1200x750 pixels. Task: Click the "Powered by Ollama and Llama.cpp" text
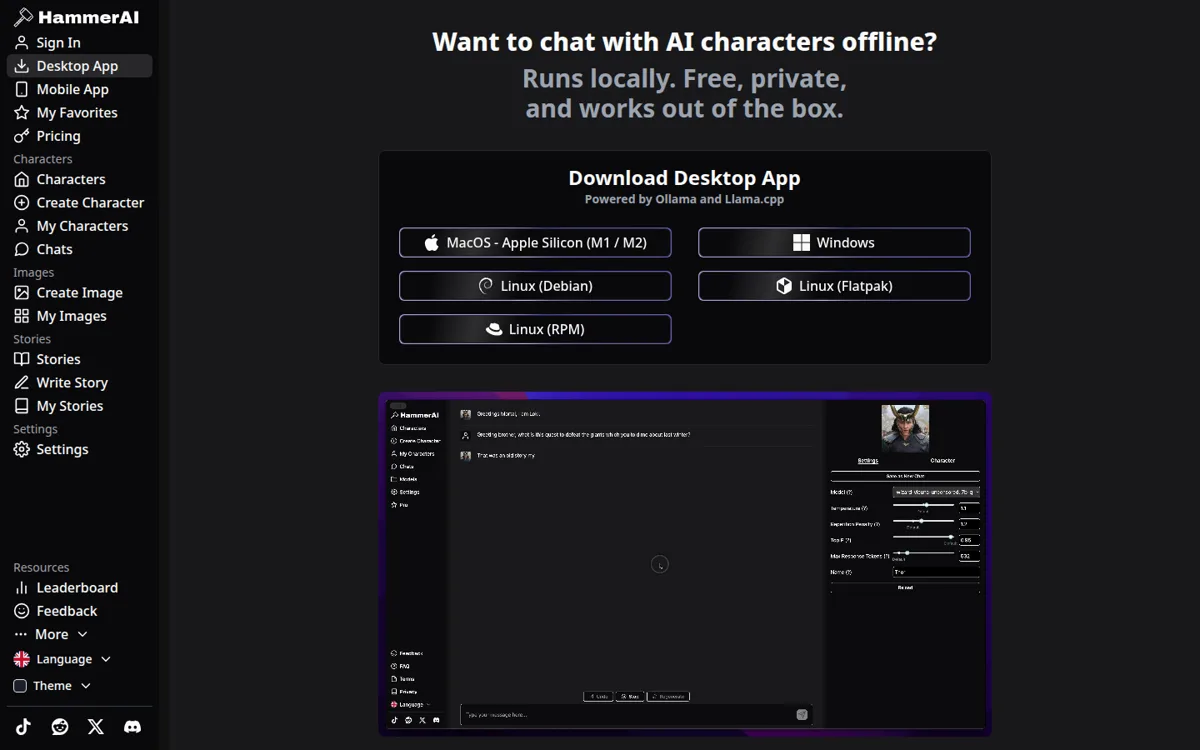(x=685, y=199)
